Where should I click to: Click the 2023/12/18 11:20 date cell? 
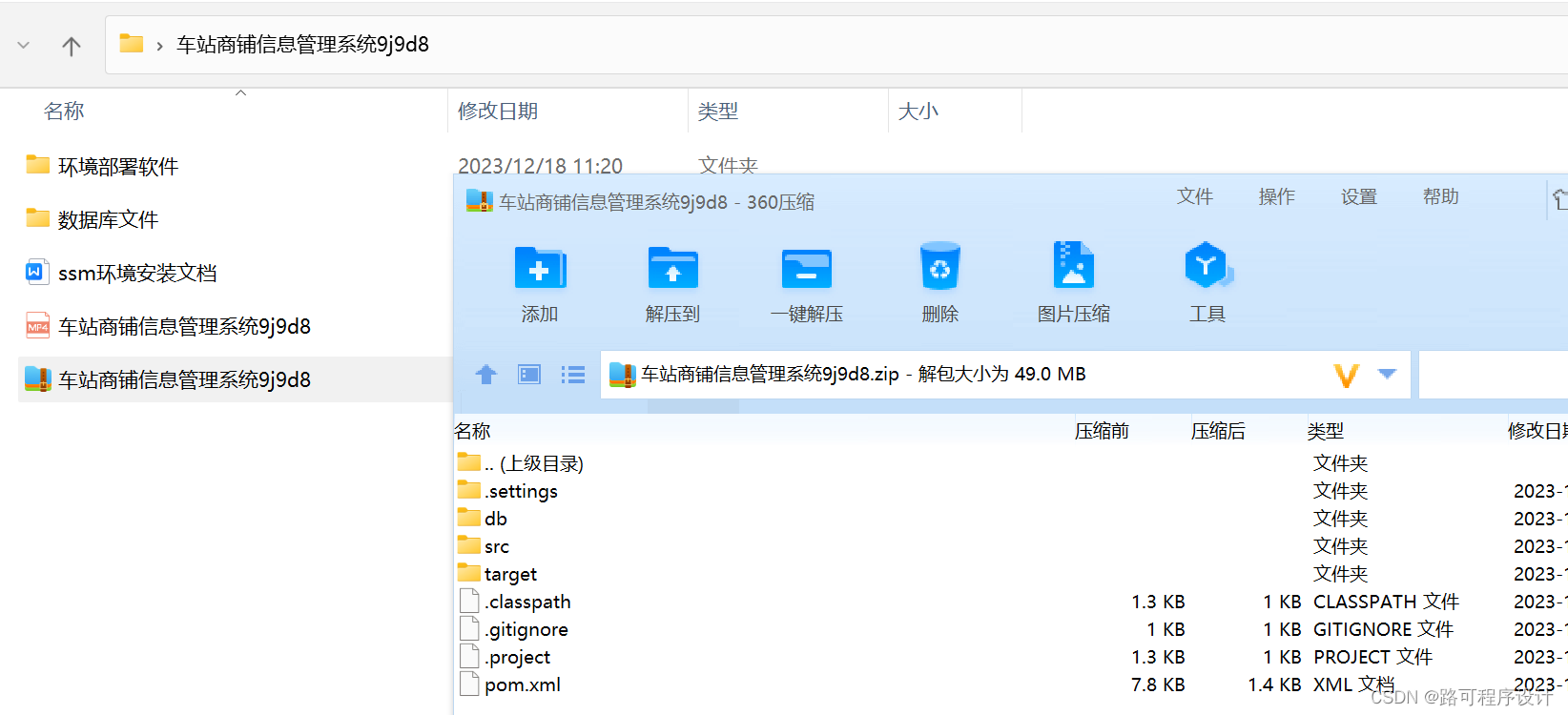[540, 166]
